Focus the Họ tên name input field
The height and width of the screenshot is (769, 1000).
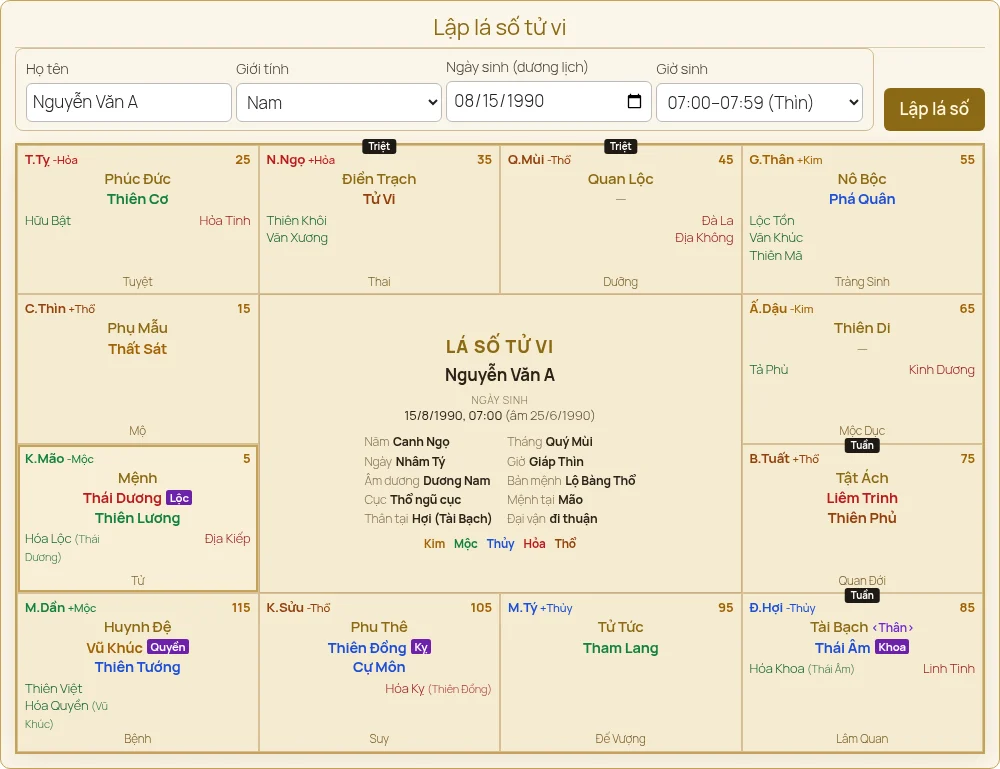[x=129, y=102]
